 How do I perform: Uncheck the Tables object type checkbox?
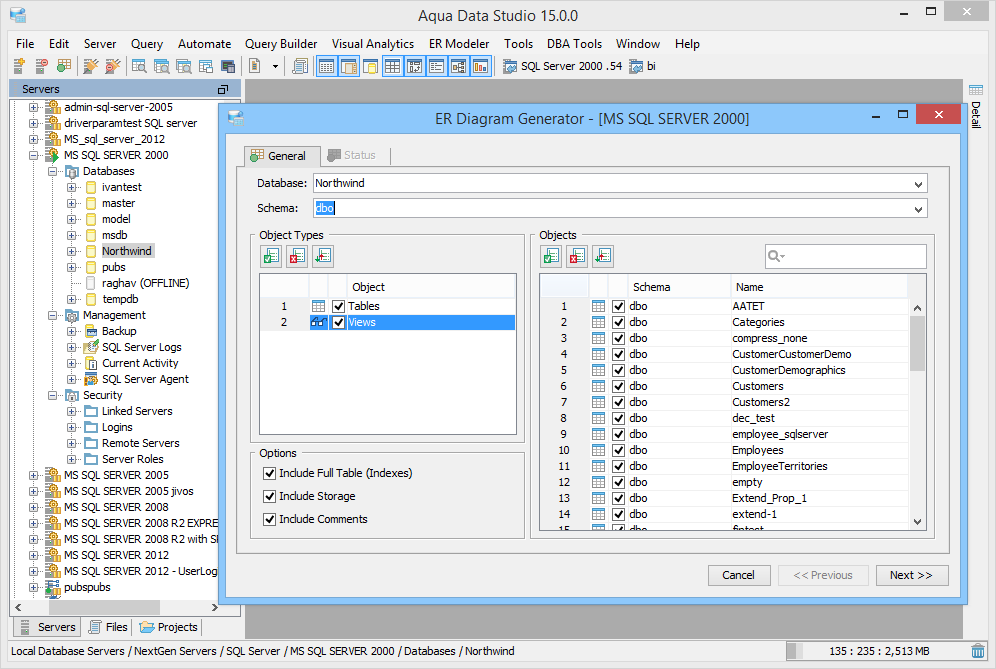click(x=339, y=306)
